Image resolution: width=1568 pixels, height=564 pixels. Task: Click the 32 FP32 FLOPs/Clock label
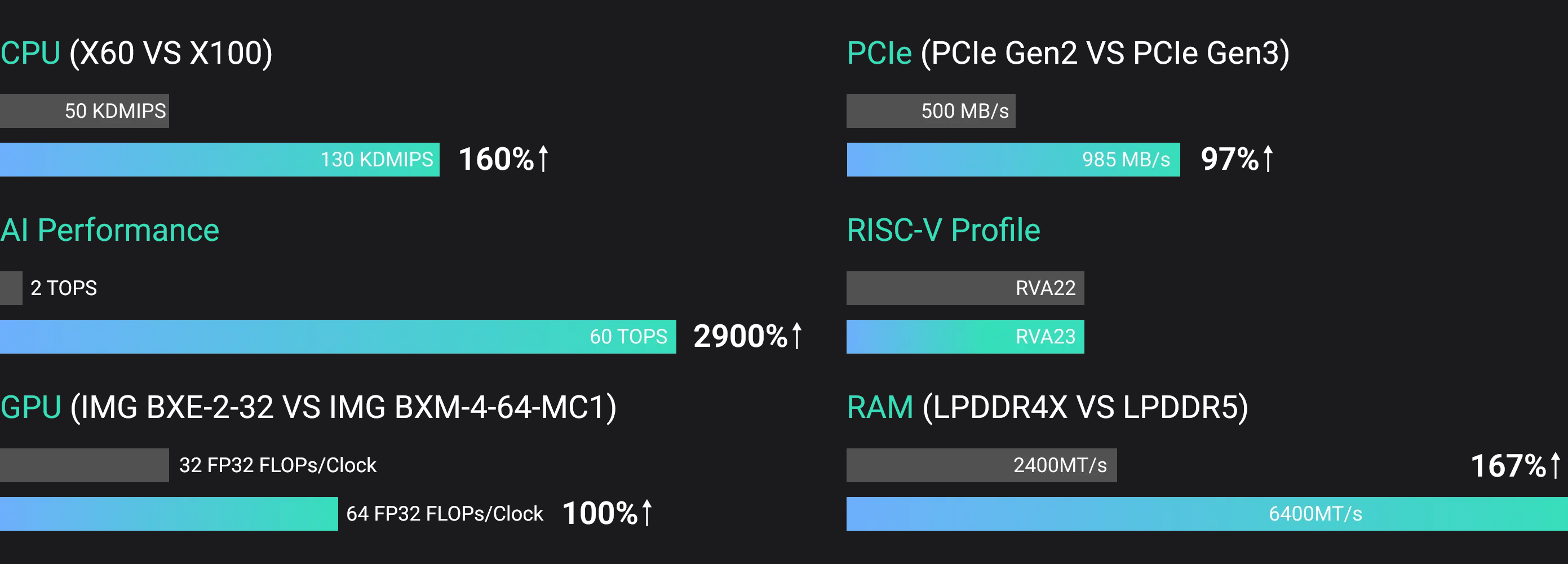pyautogui.click(x=277, y=465)
